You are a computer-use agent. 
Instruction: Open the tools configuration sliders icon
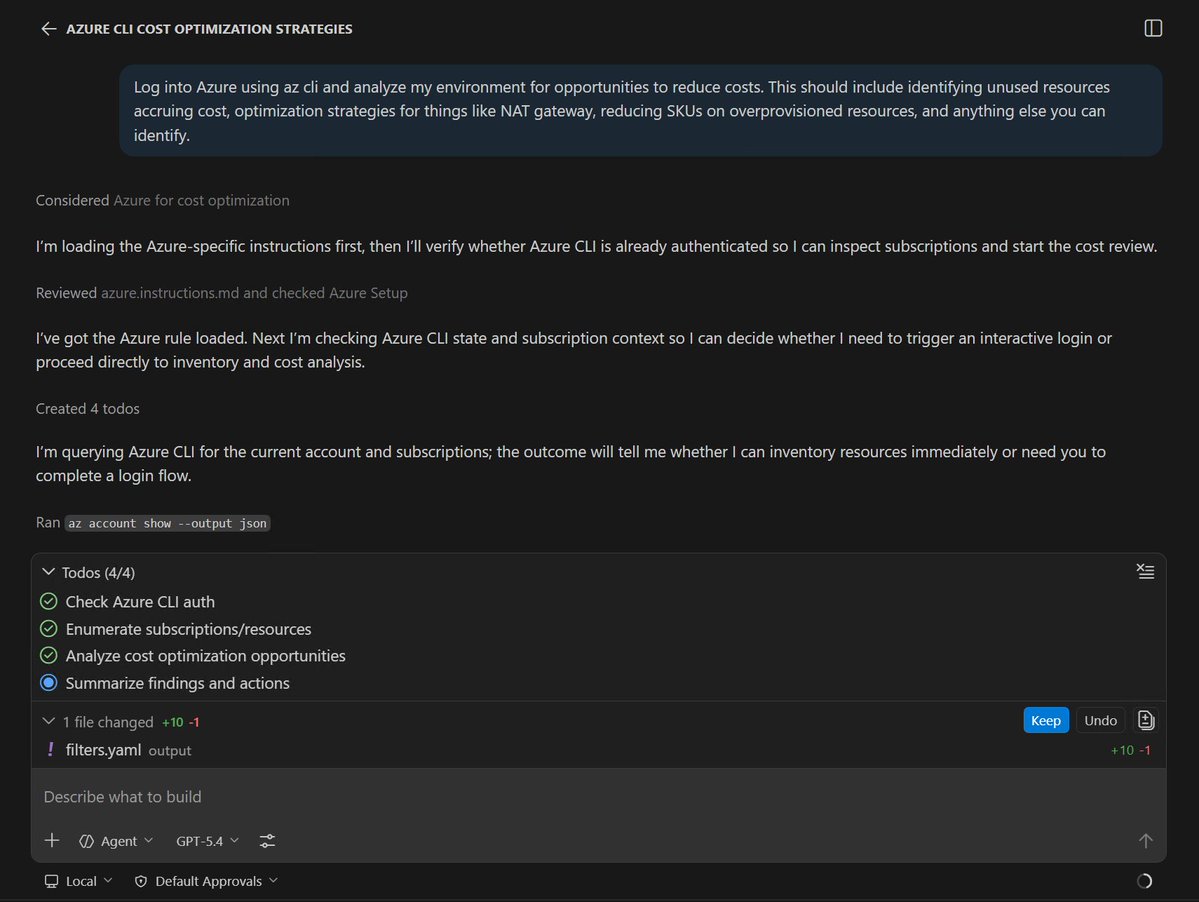click(267, 841)
